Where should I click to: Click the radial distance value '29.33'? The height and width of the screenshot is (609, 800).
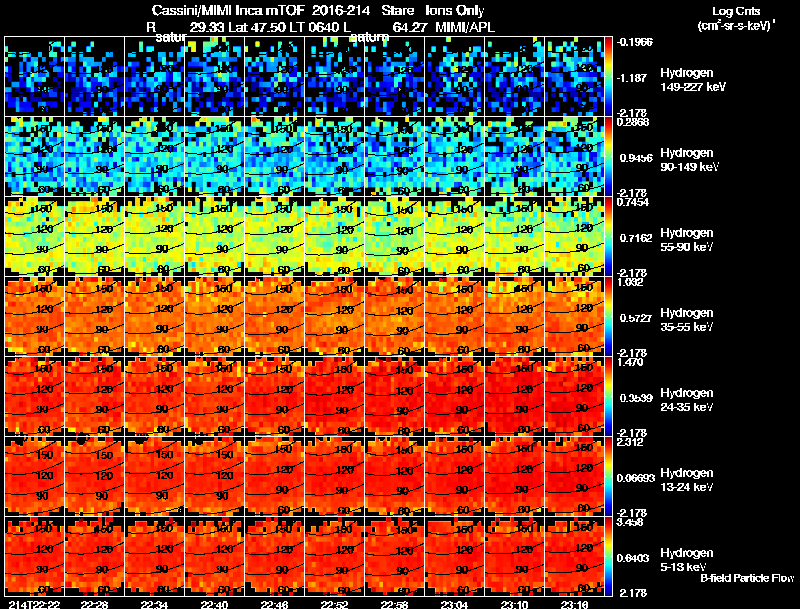coord(207,27)
